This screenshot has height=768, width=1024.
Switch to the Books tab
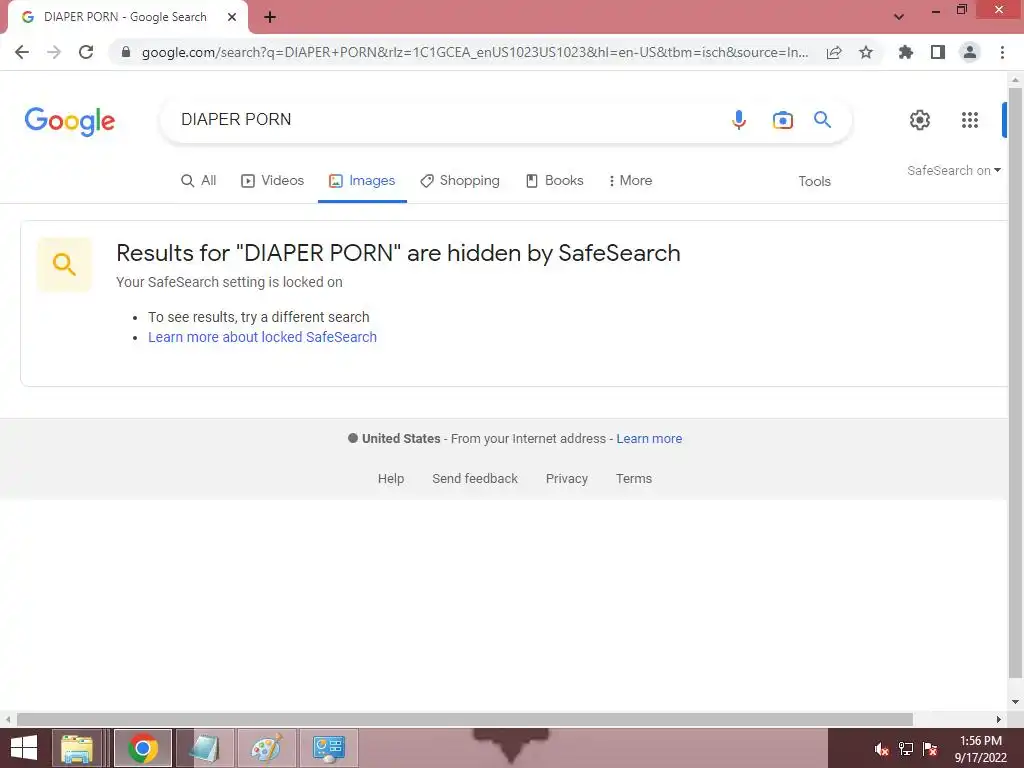click(554, 180)
